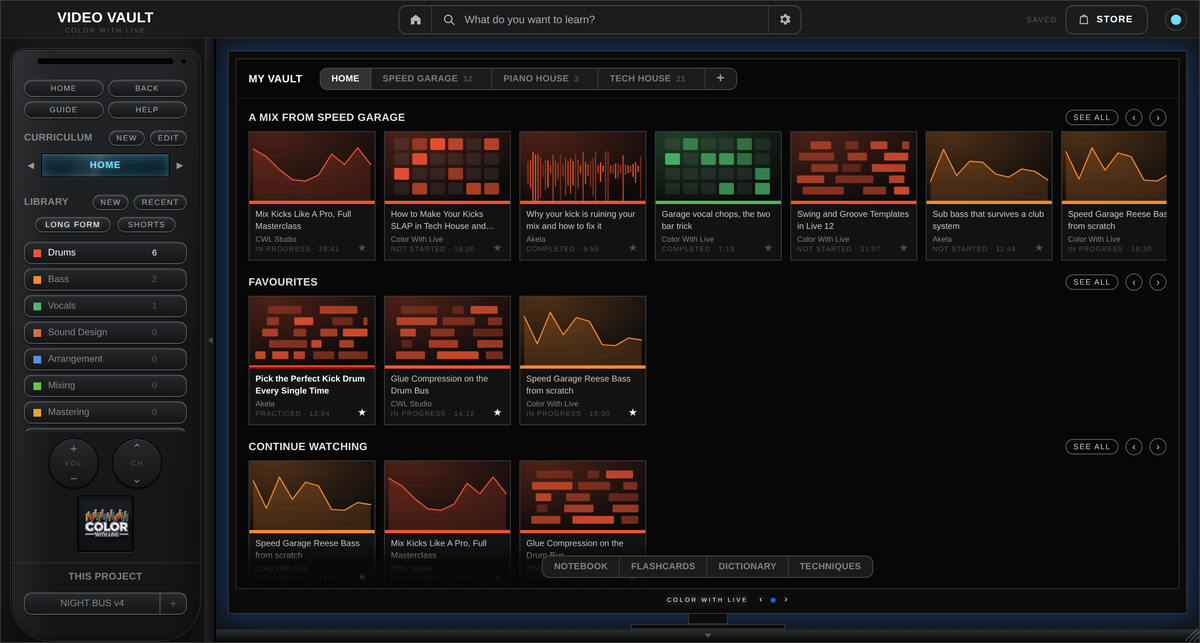Click the search input field

pyautogui.click(x=600, y=20)
